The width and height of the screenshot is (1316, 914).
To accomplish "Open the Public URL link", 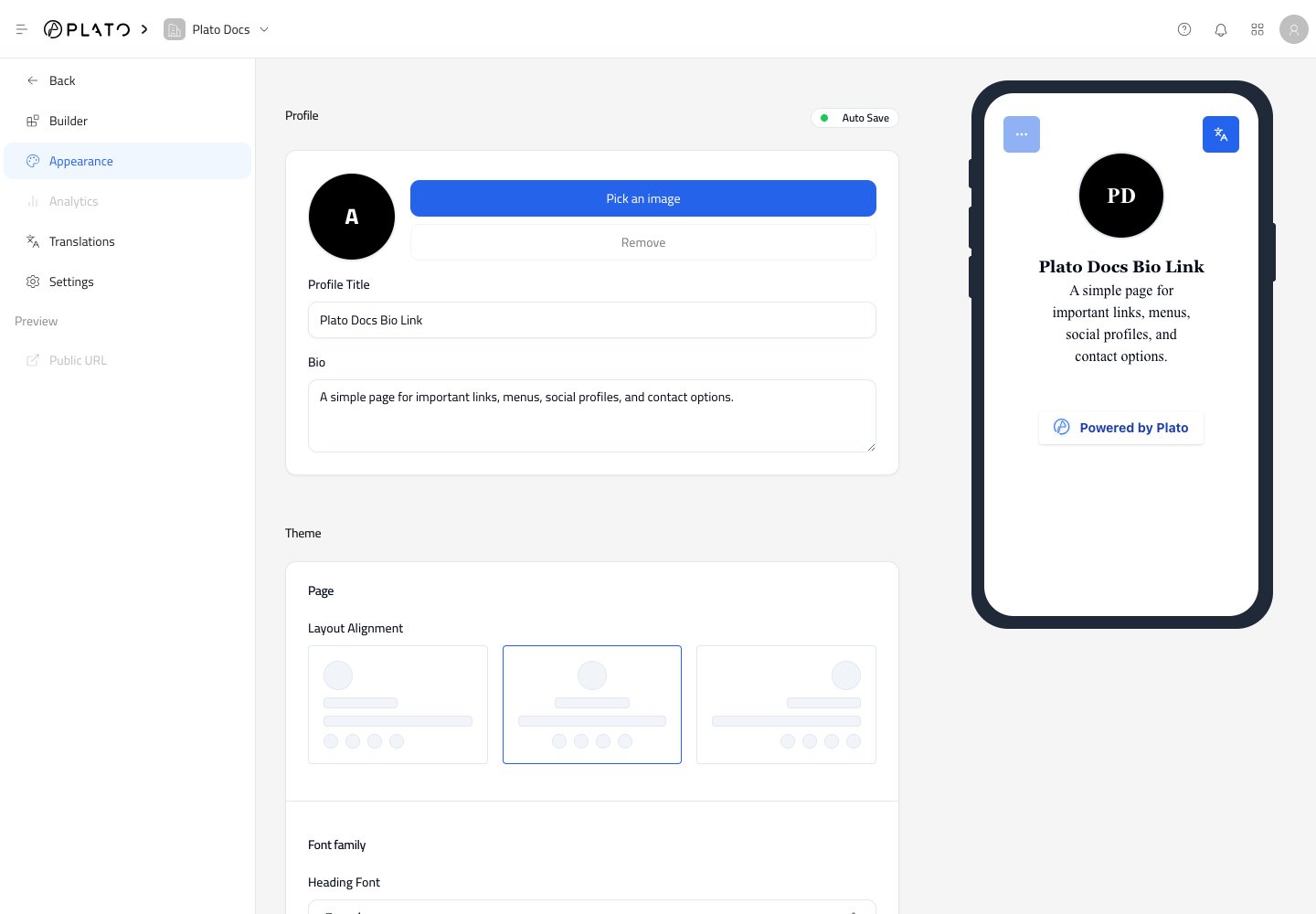I will coord(127,360).
